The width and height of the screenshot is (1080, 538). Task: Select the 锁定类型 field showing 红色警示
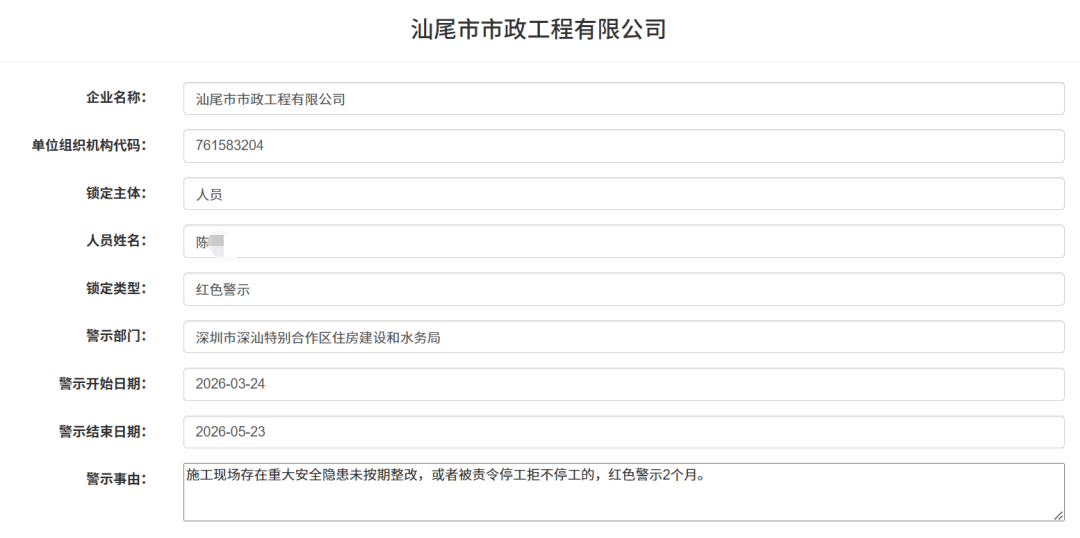pyautogui.click(x=623, y=289)
